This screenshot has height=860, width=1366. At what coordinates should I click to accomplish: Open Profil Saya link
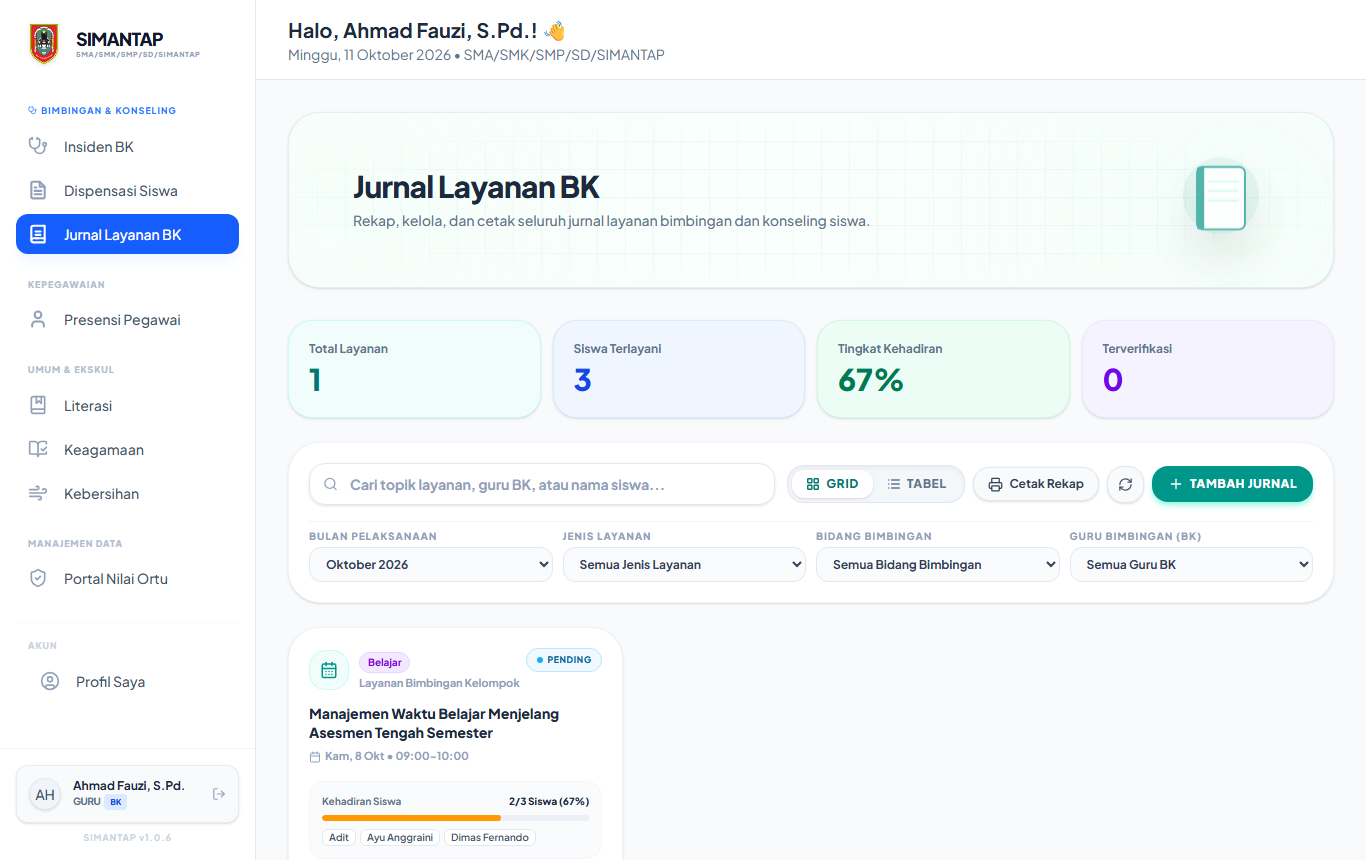[127, 682]
